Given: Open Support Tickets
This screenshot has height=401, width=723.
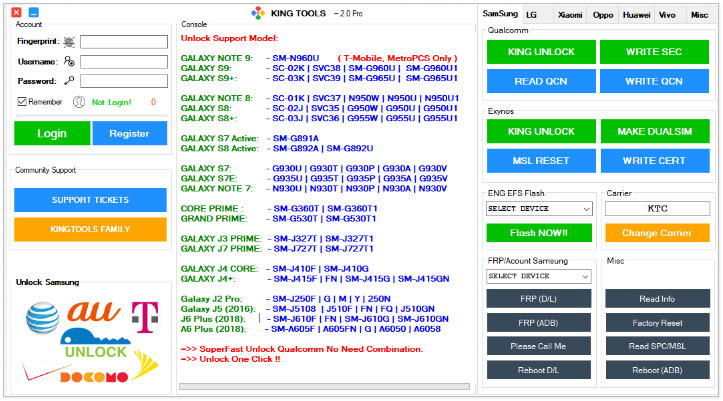Looking at the screenshot, I should 90,200.
